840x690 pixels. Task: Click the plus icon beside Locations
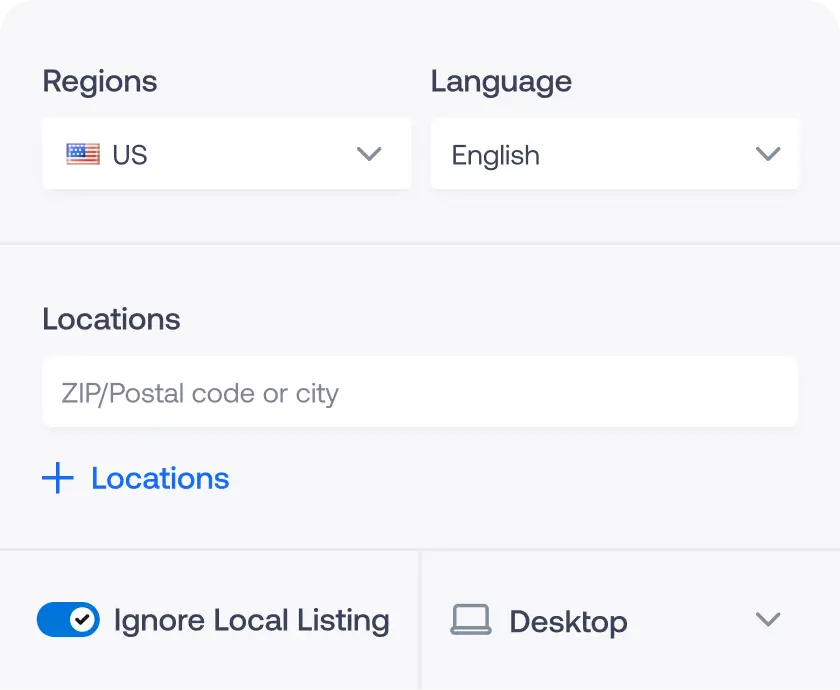[x=58, y=478]
